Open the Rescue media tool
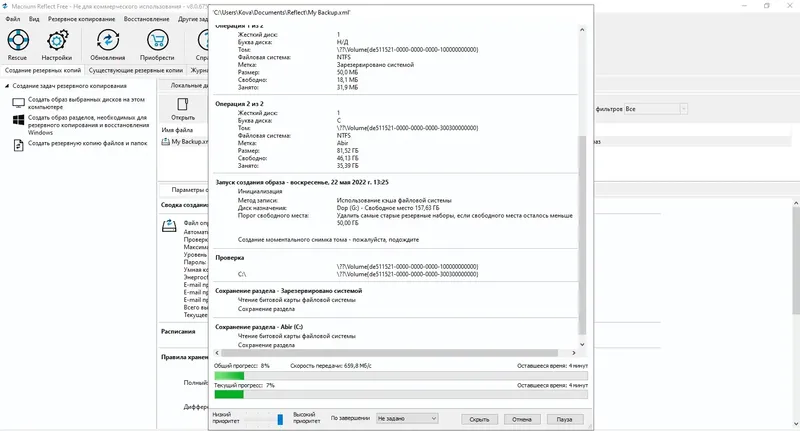Screen dimensions: 800x431 coord(18,40)
